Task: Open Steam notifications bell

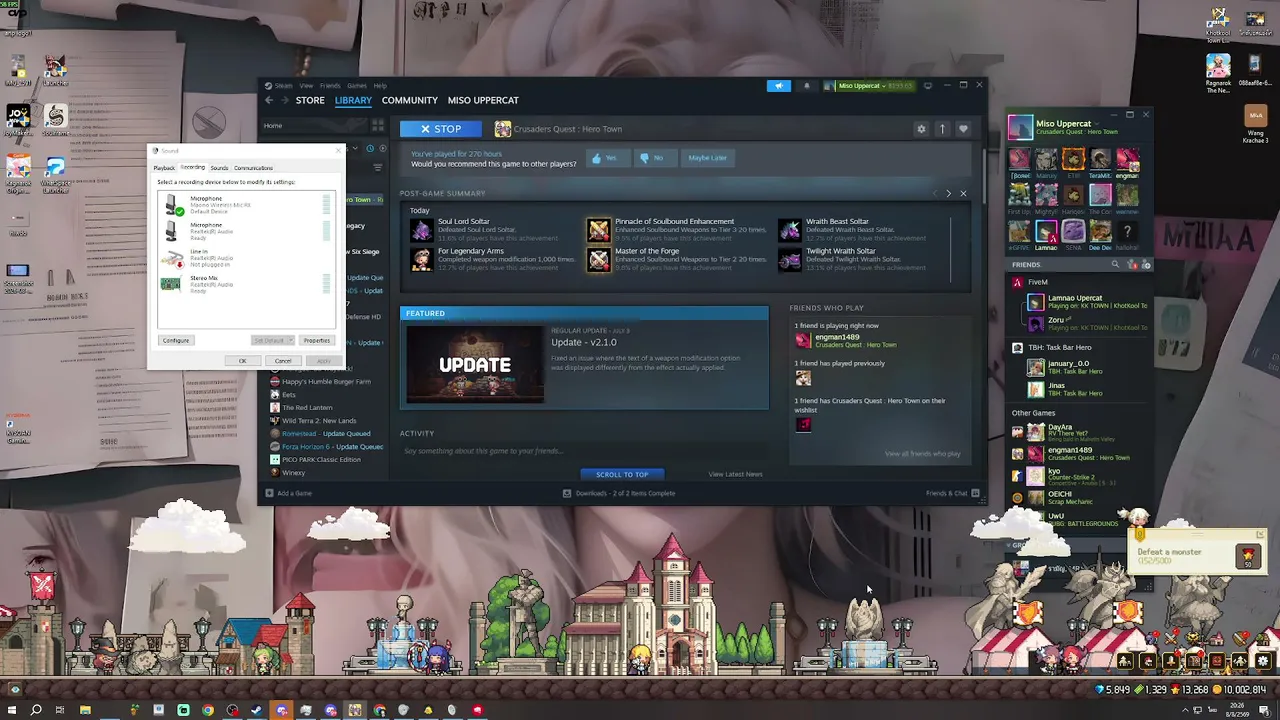Action: click(x=807, y=86)
